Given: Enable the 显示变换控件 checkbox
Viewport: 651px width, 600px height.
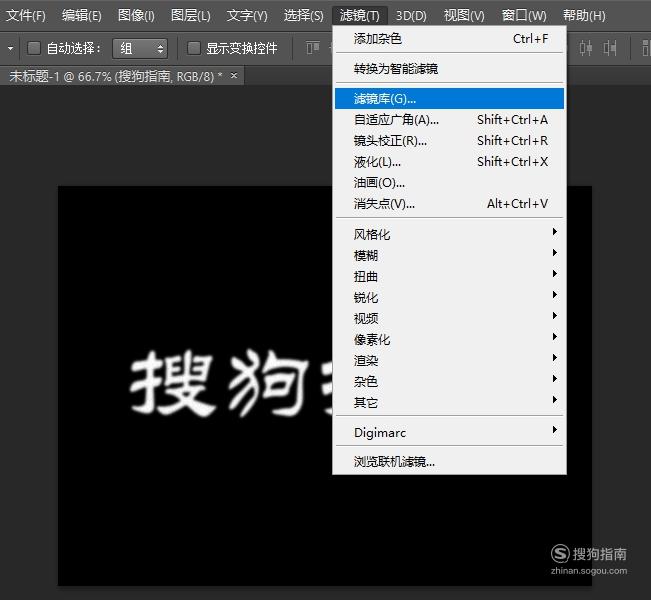Looking at the screenshot, I should click(x=194, y=48).
